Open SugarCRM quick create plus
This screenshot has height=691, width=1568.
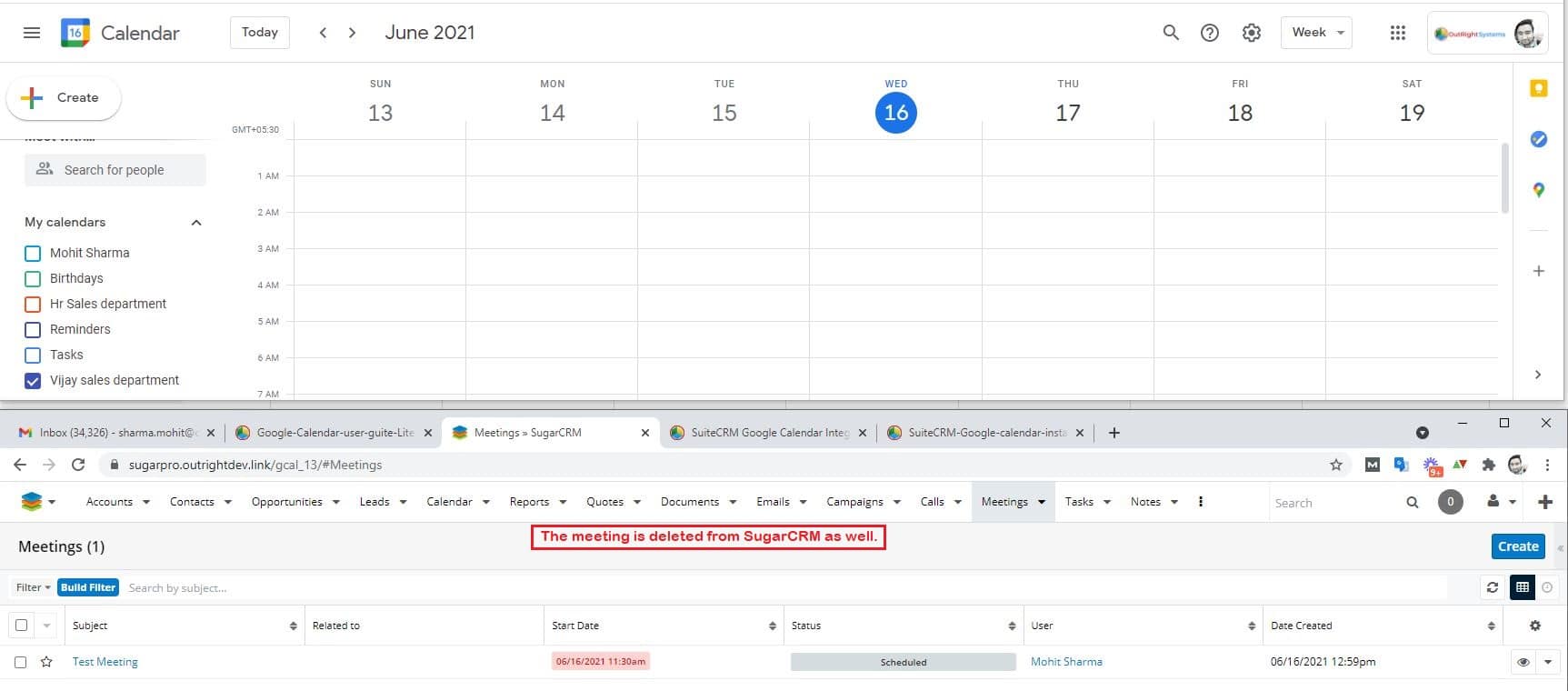pos(1545,502)
